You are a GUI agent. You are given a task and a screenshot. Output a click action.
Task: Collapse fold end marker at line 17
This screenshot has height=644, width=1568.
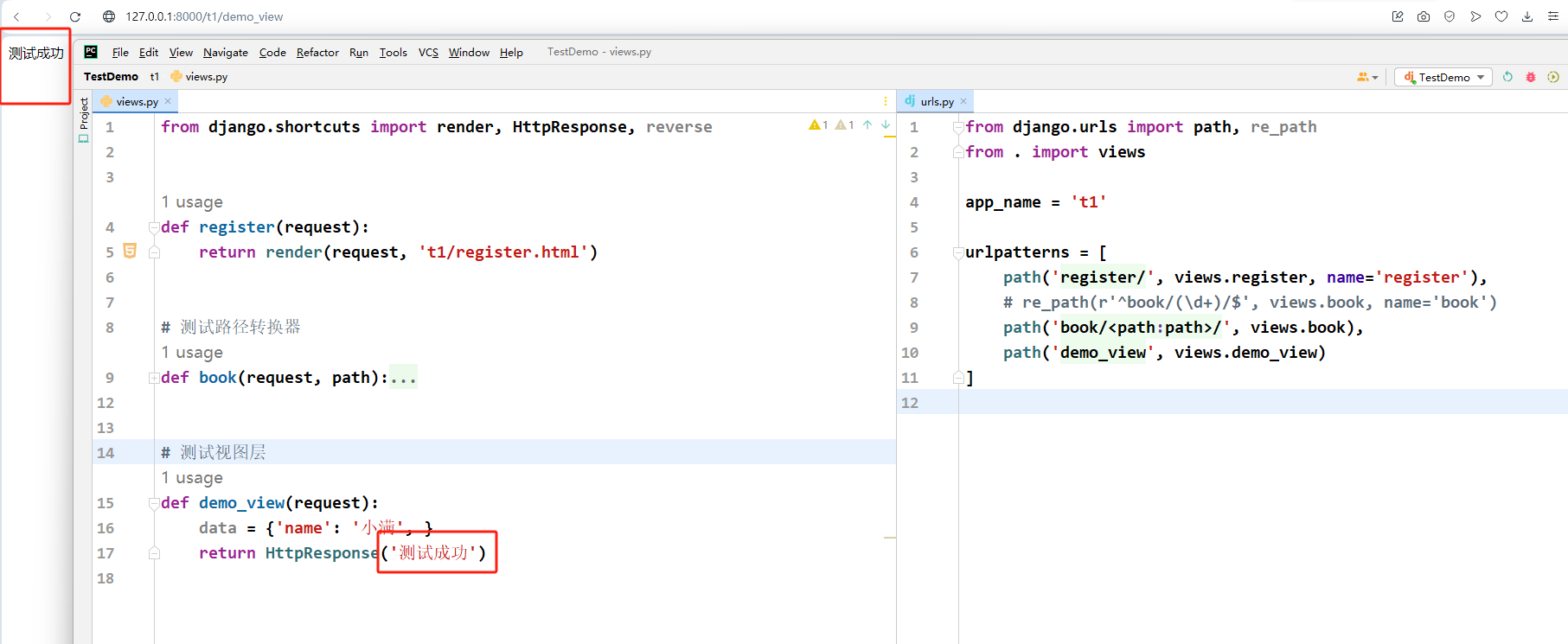pyautogui.click(x=154, y=553)
